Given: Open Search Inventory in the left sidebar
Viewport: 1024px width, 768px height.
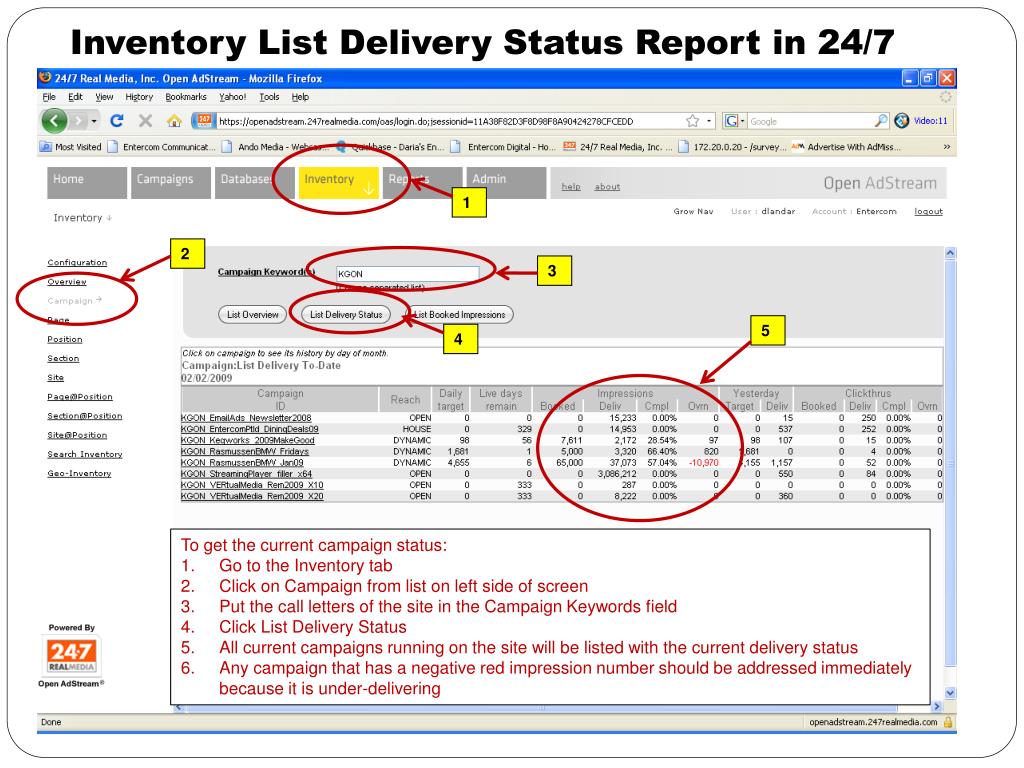Looking at the screenshot, I should pos(85,454).
